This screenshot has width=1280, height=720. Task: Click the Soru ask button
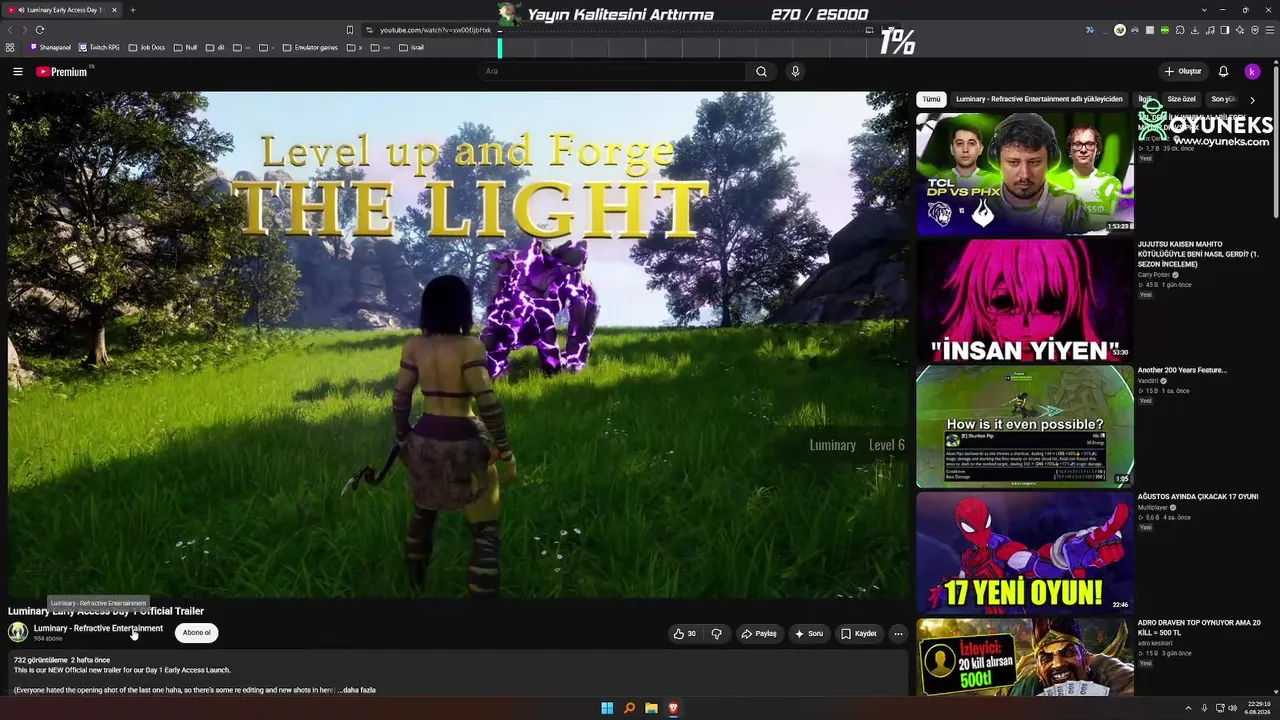(809, 633)
